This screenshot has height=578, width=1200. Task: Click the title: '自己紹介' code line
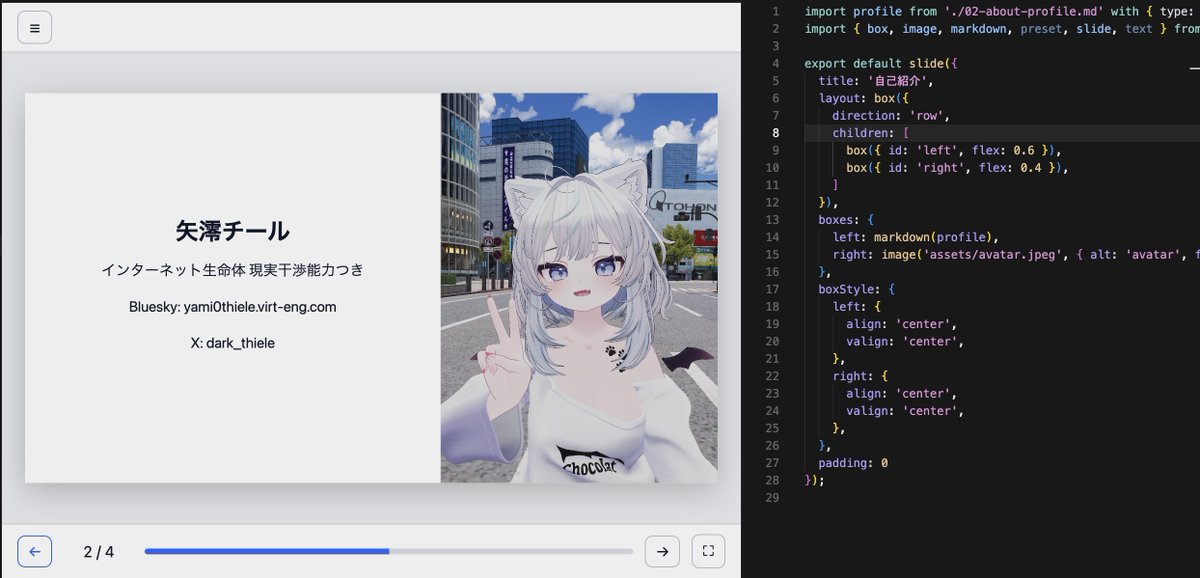point(875,81)
